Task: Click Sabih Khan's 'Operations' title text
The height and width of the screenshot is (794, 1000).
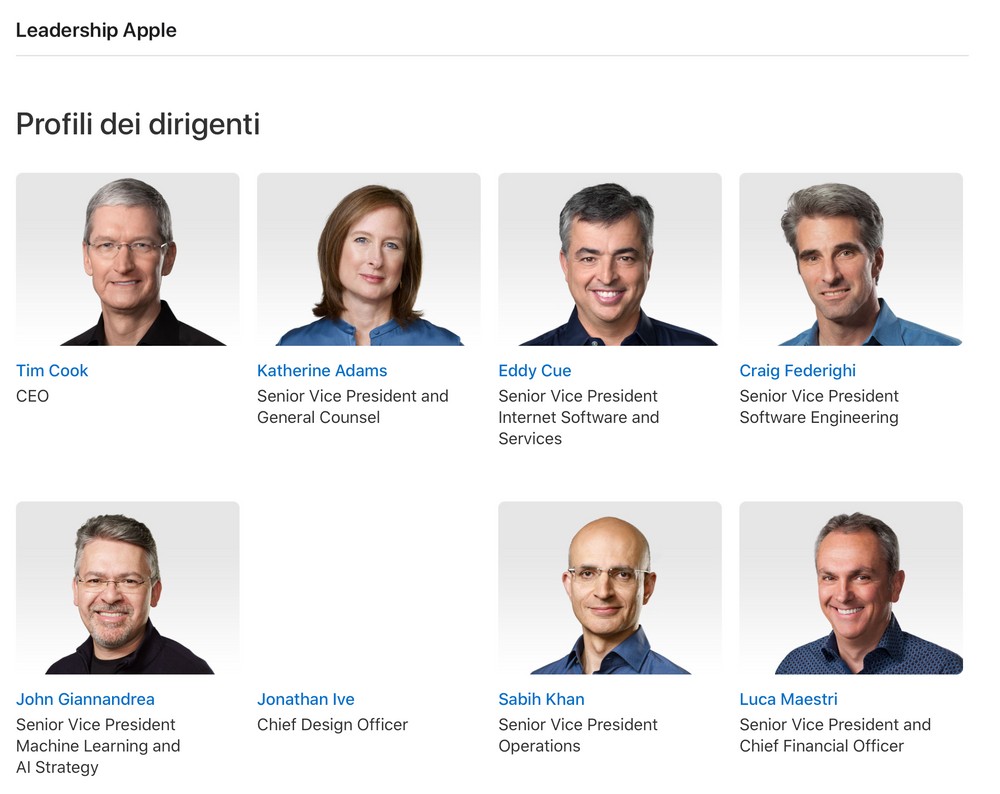Action: tap(539, 746)
